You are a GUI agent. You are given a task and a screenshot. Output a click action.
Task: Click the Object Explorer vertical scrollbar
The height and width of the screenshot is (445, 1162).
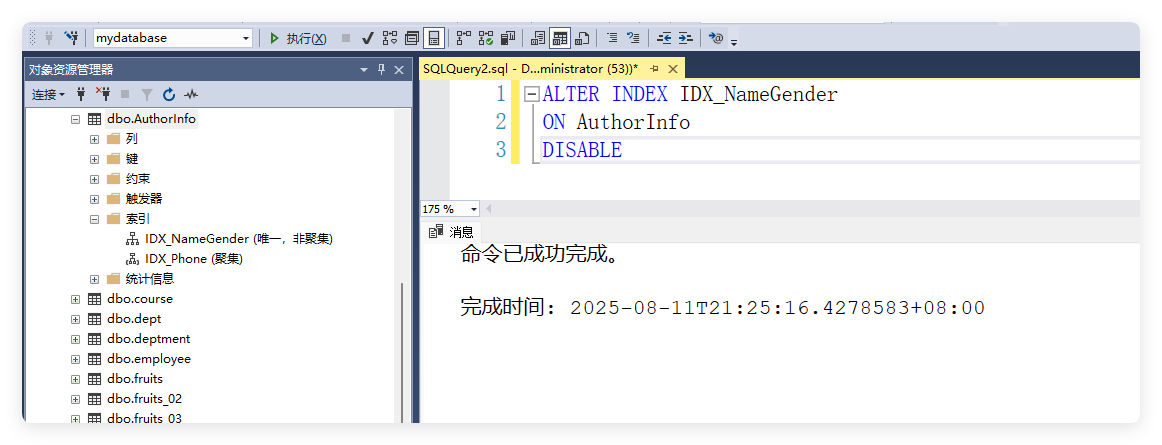point(402,352)
